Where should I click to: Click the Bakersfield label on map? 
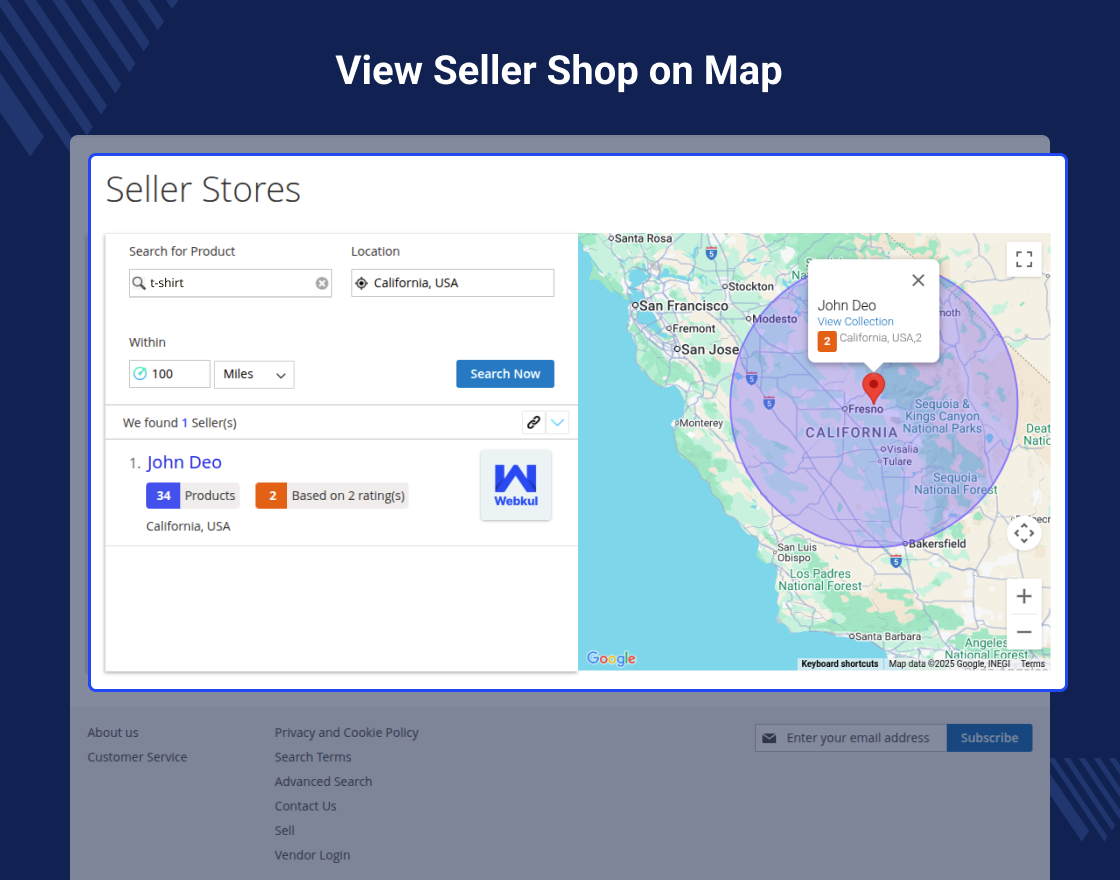[937, 544]
